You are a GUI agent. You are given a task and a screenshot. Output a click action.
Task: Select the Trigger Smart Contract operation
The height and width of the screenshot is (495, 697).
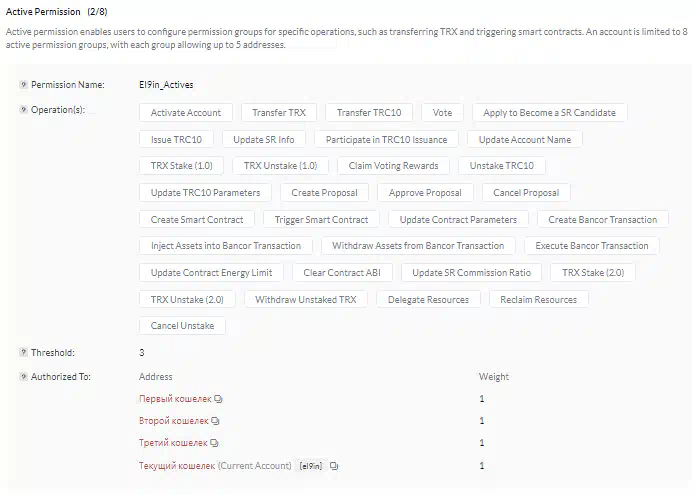point(321,220)
